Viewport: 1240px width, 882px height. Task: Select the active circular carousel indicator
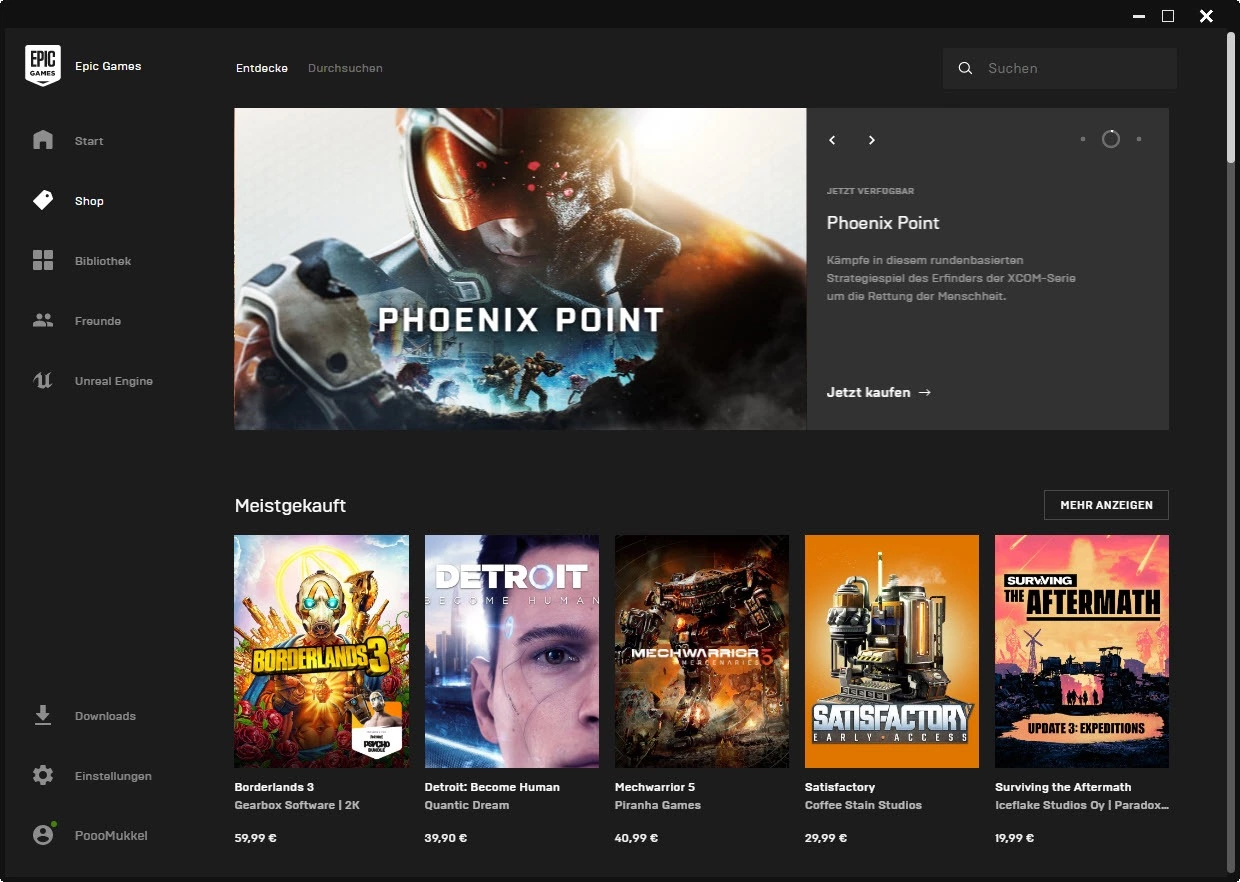coord(1111,139)
